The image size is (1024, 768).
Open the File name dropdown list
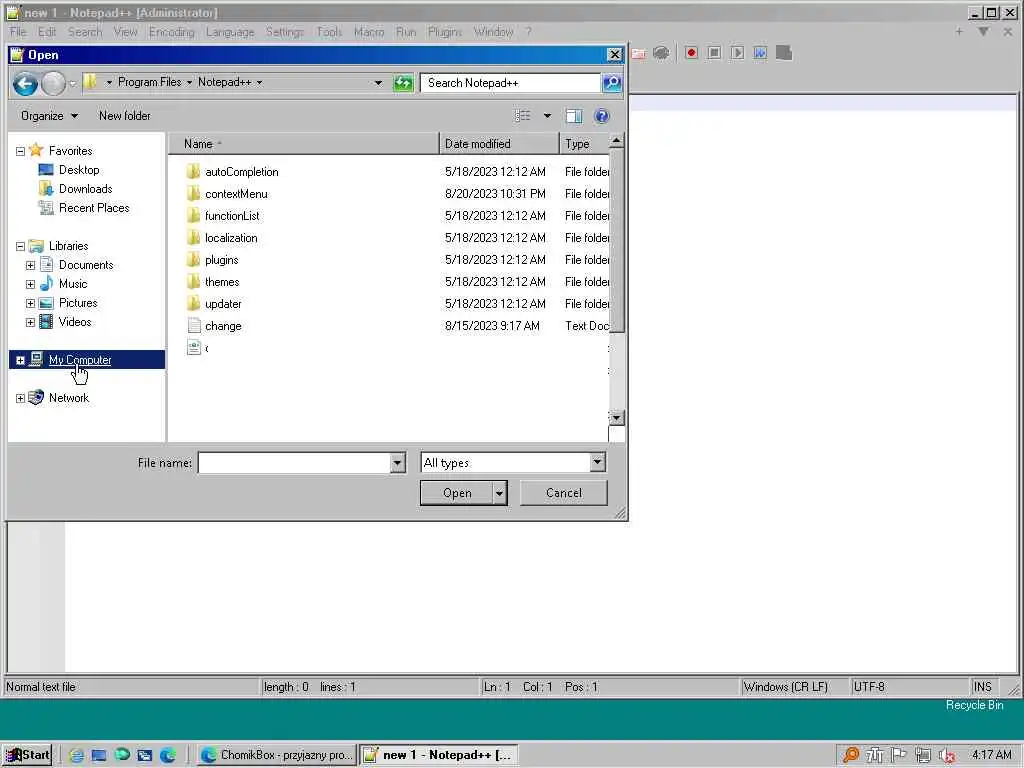tap(398, 463)
